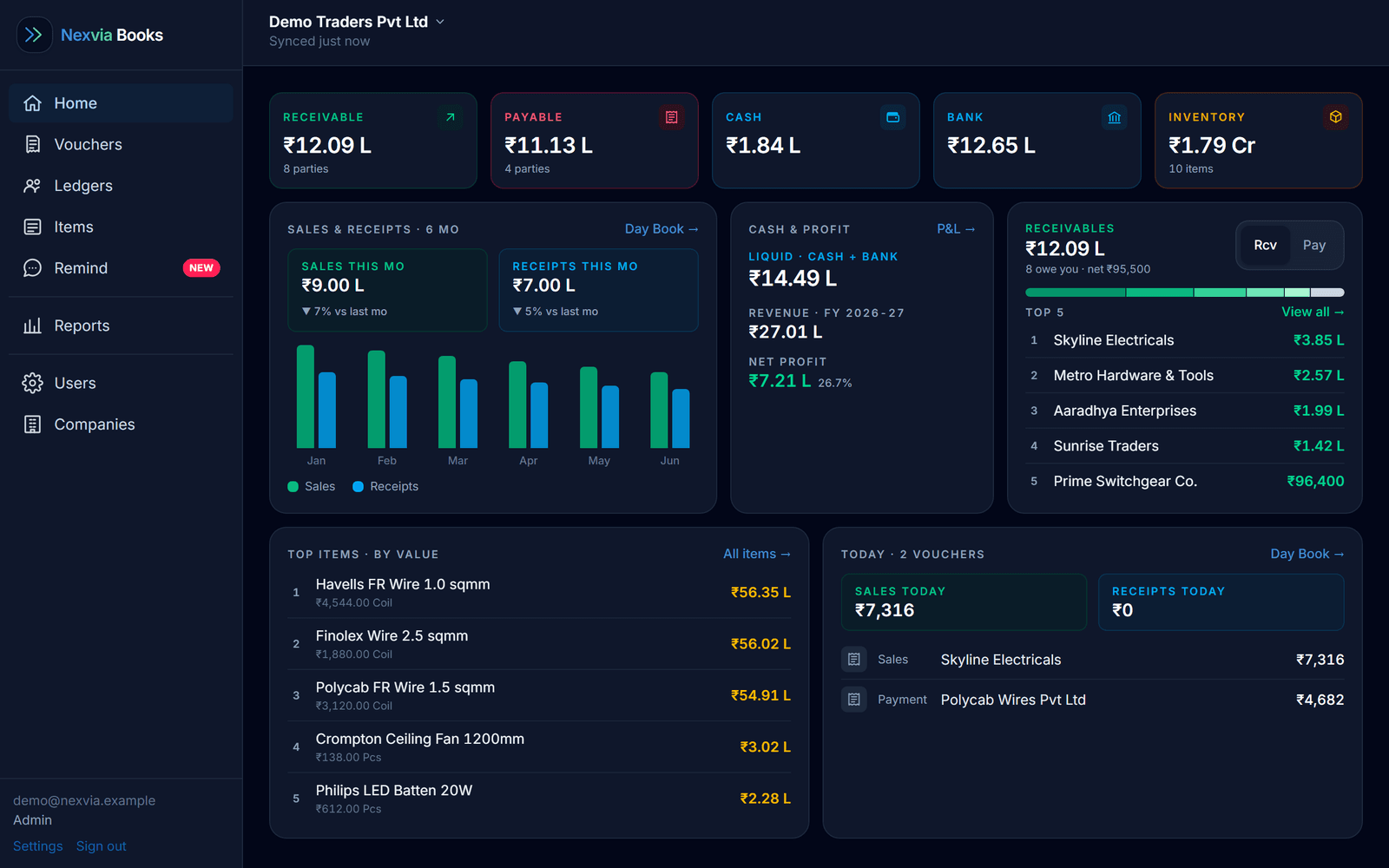1389x868 pixels.
Task: Click the Bank card building icon
Action: pyautogui.click(x=1115, y=117)
